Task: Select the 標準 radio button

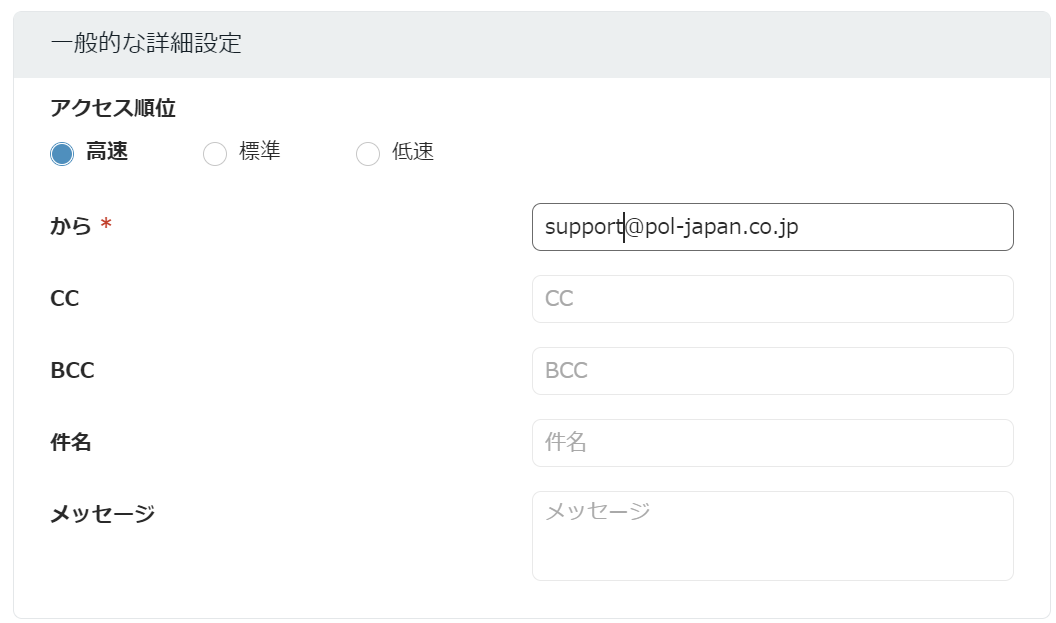Action: tap(215, 154)
